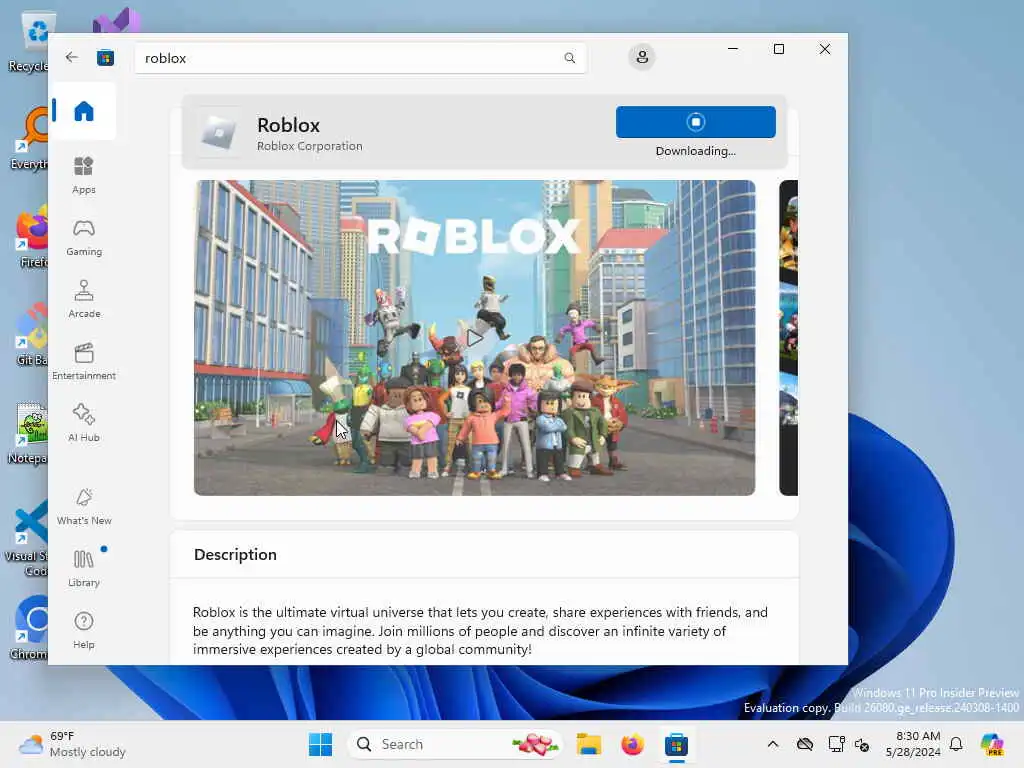This screenshot has height=768, width=1024.
Task: Close the Microsoft Store window
Action: [825, 49]
